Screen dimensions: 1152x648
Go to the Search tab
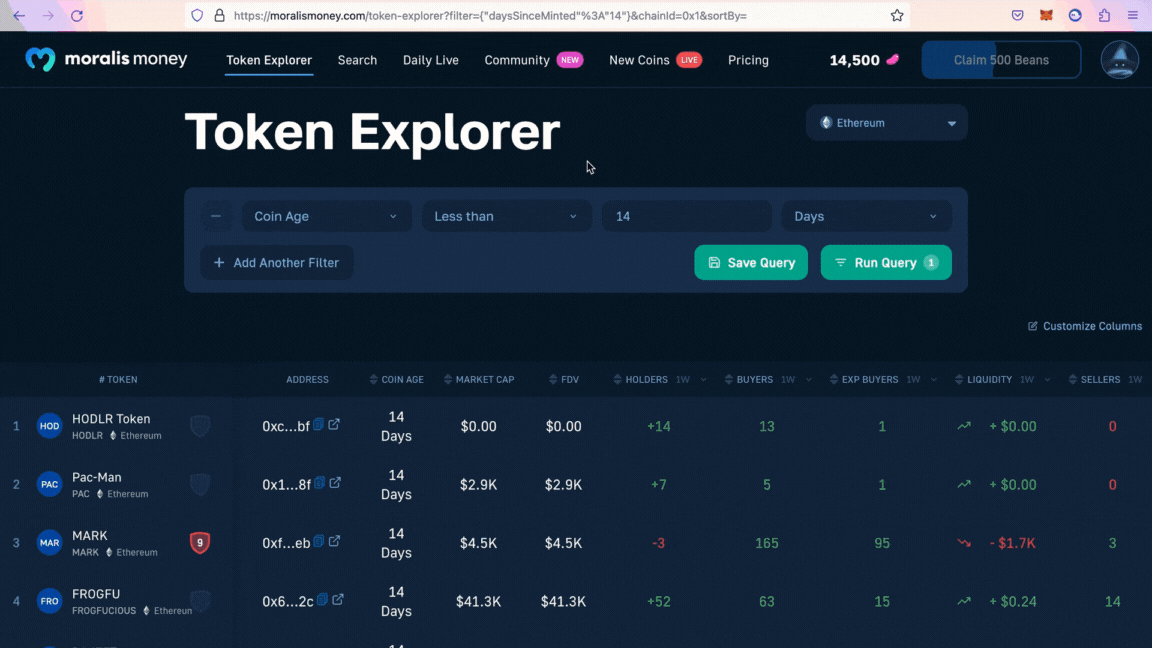(x=357, y=60)
